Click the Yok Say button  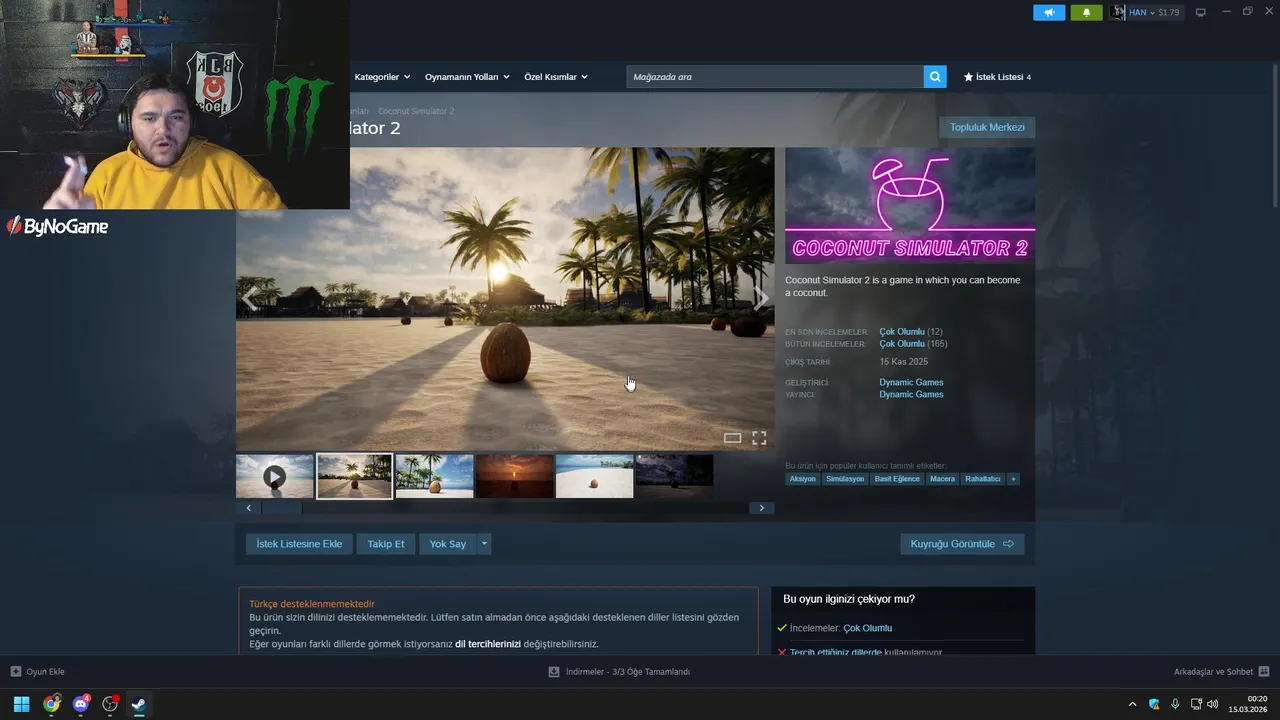(448, 544)
